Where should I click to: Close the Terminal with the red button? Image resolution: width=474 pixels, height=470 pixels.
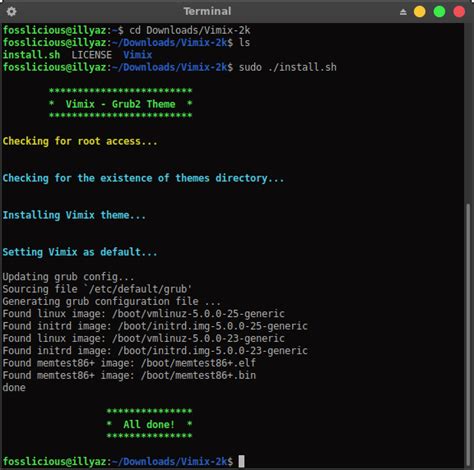pos(459,12)
